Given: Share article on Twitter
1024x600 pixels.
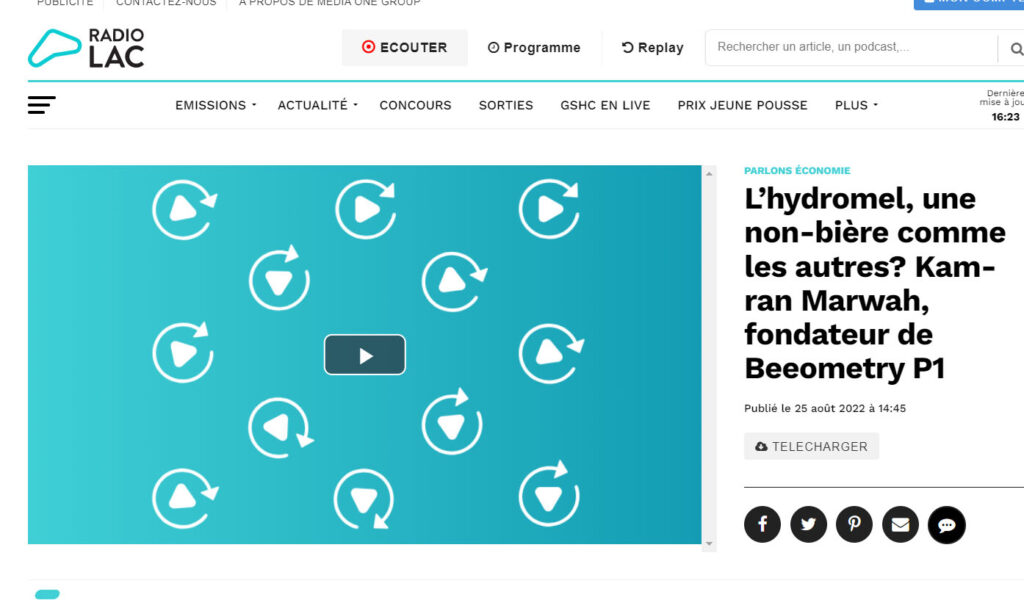Looking at the screenshot, I should (808, 524).
